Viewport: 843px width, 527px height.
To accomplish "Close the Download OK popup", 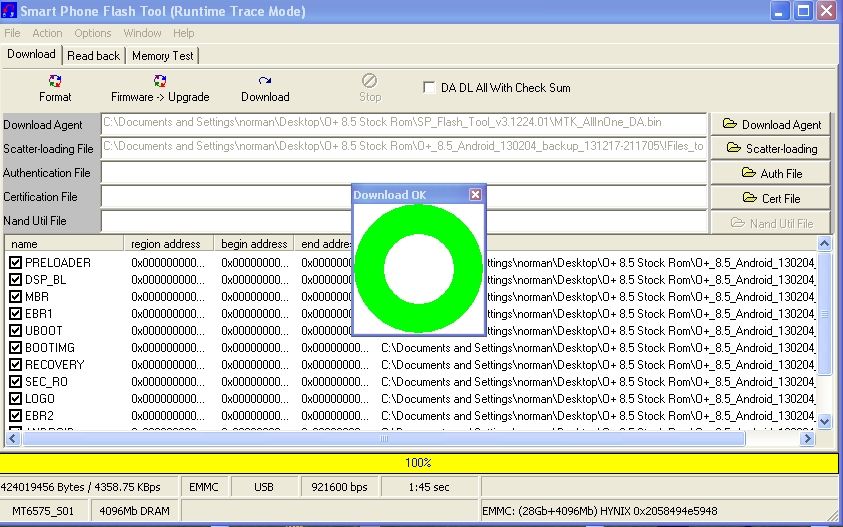I will 476,195.
